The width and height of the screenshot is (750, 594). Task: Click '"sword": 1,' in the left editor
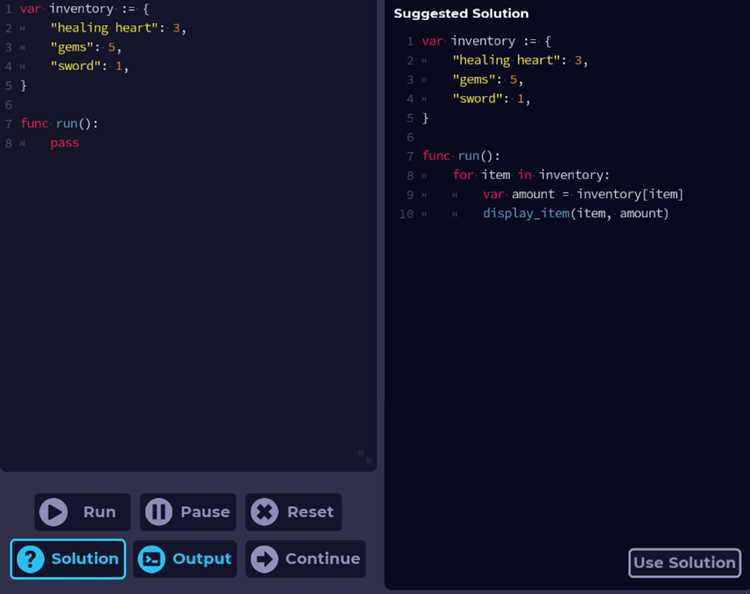pos(89,66)
